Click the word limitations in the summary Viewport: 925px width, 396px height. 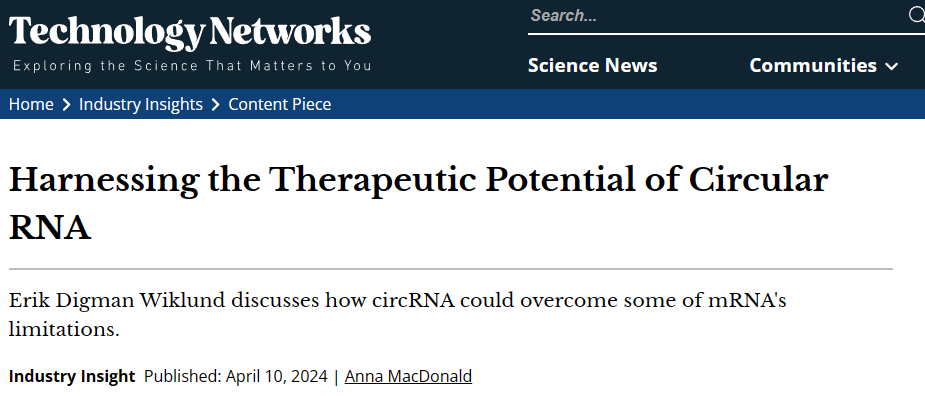point(64,329)
